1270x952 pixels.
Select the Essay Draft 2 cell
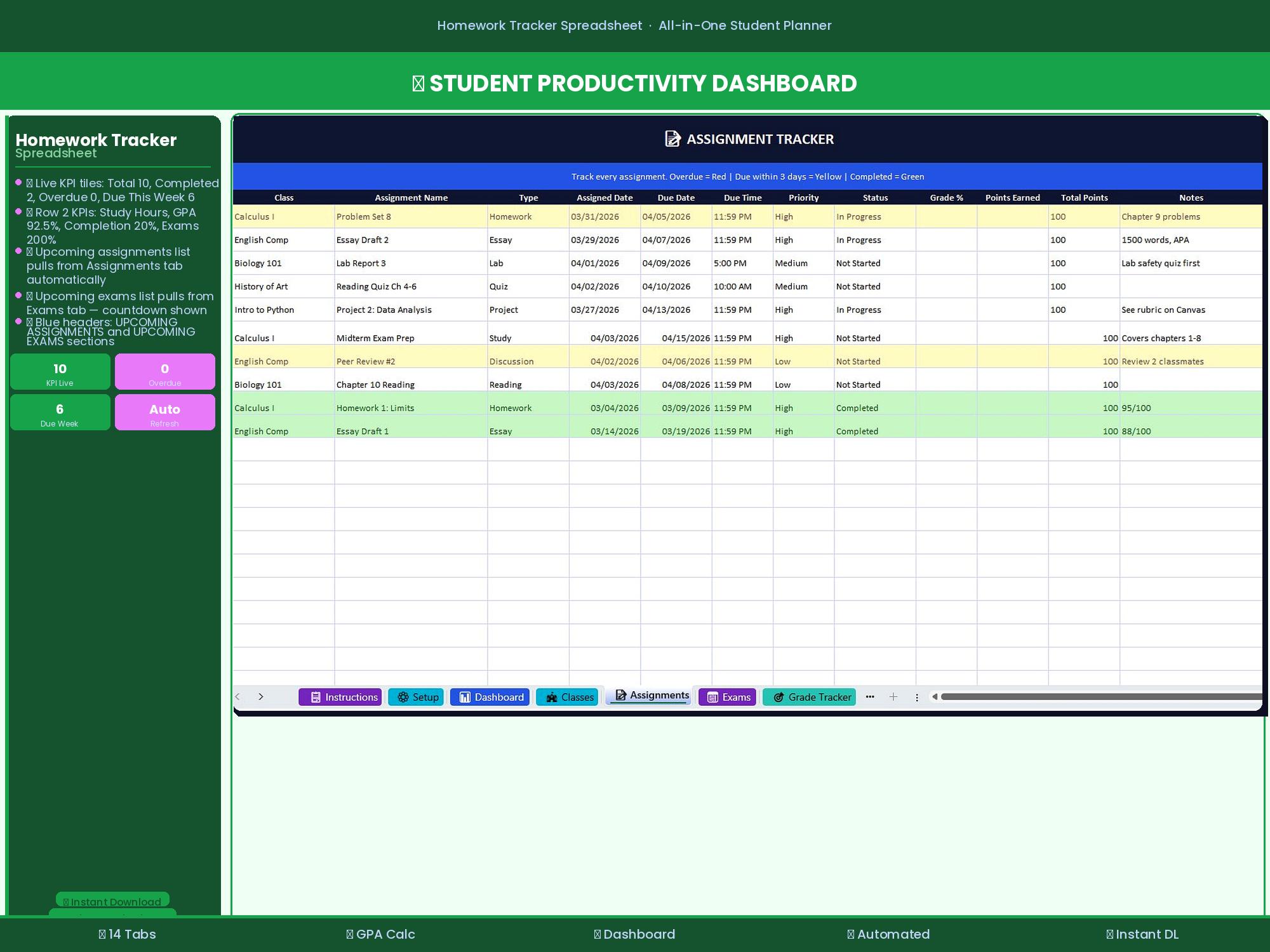point(411,240)
